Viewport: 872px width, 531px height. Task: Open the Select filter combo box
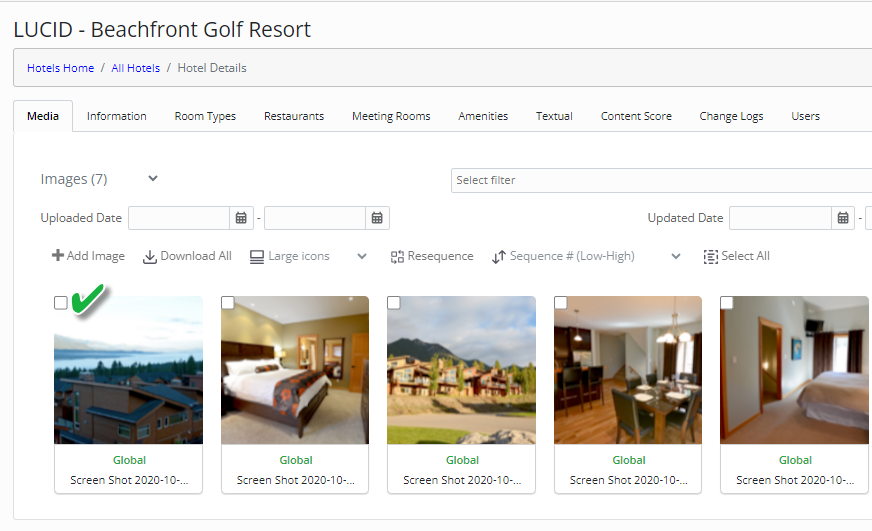click(660, 180)
